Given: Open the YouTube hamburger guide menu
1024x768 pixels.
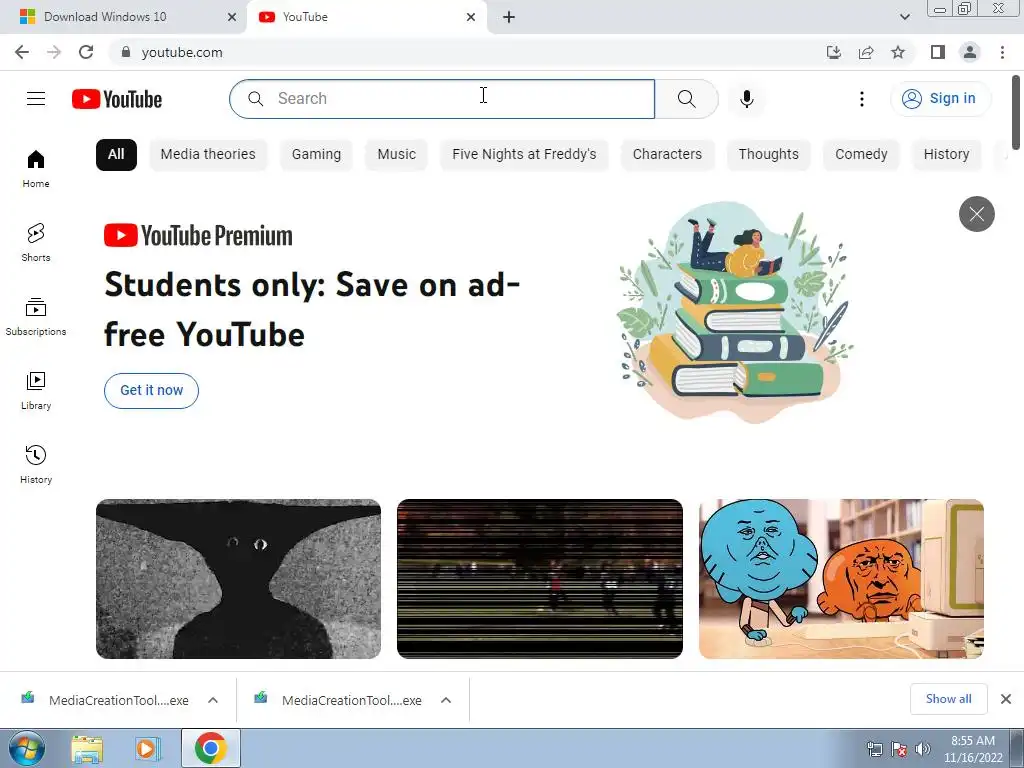Looking at the screenshot, I should [36, 99].
